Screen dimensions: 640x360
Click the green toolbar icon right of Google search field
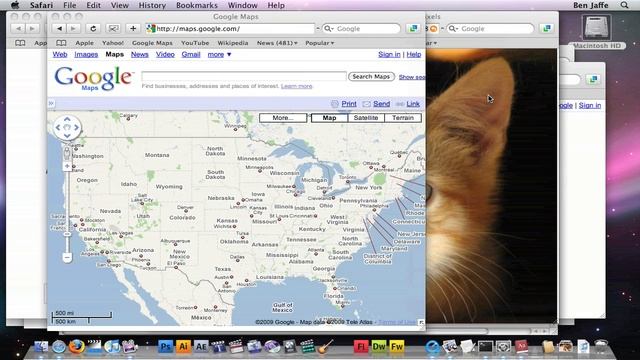[413, 28]
